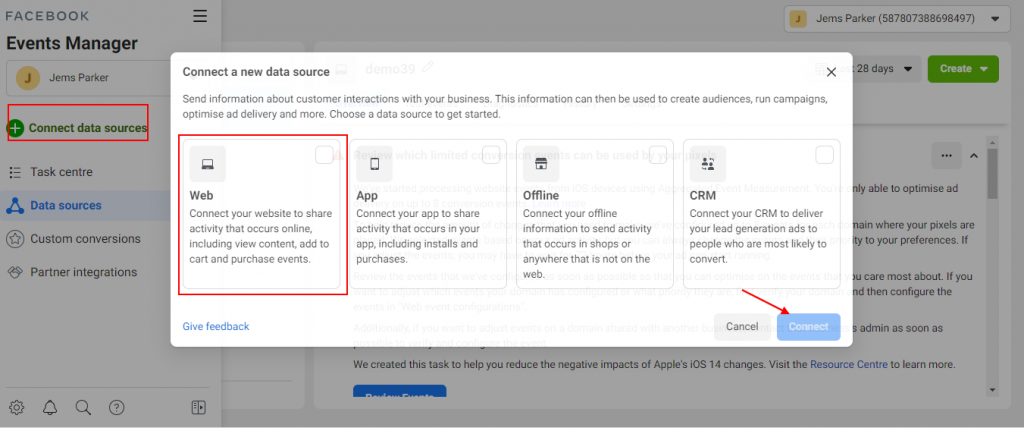Select the App data source card
This screenshot has height=431, width=1024.
428,214
